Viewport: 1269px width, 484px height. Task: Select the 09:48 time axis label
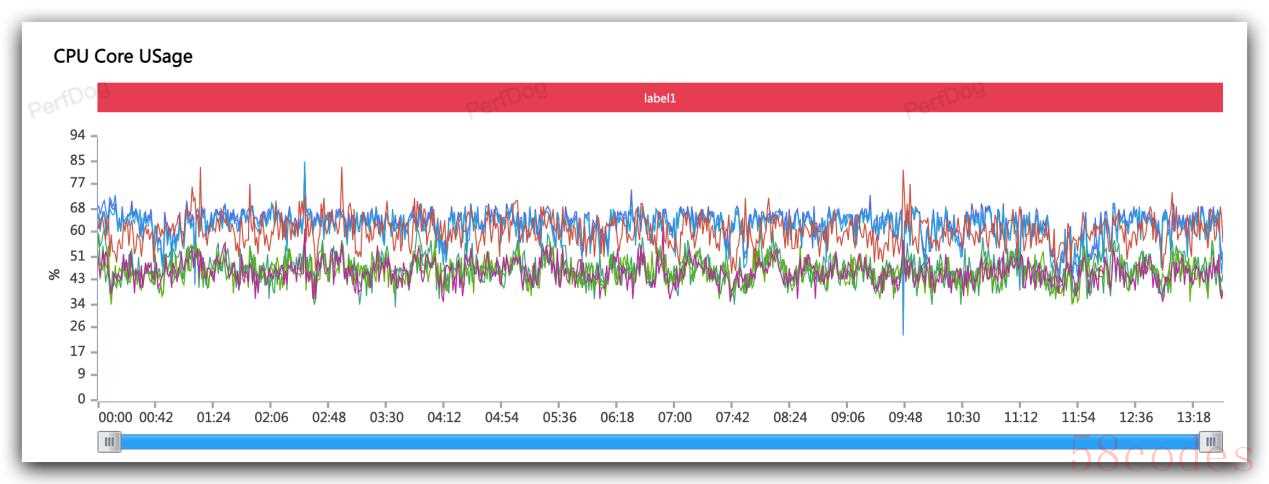pyautogui.click(x=905, y=417)
